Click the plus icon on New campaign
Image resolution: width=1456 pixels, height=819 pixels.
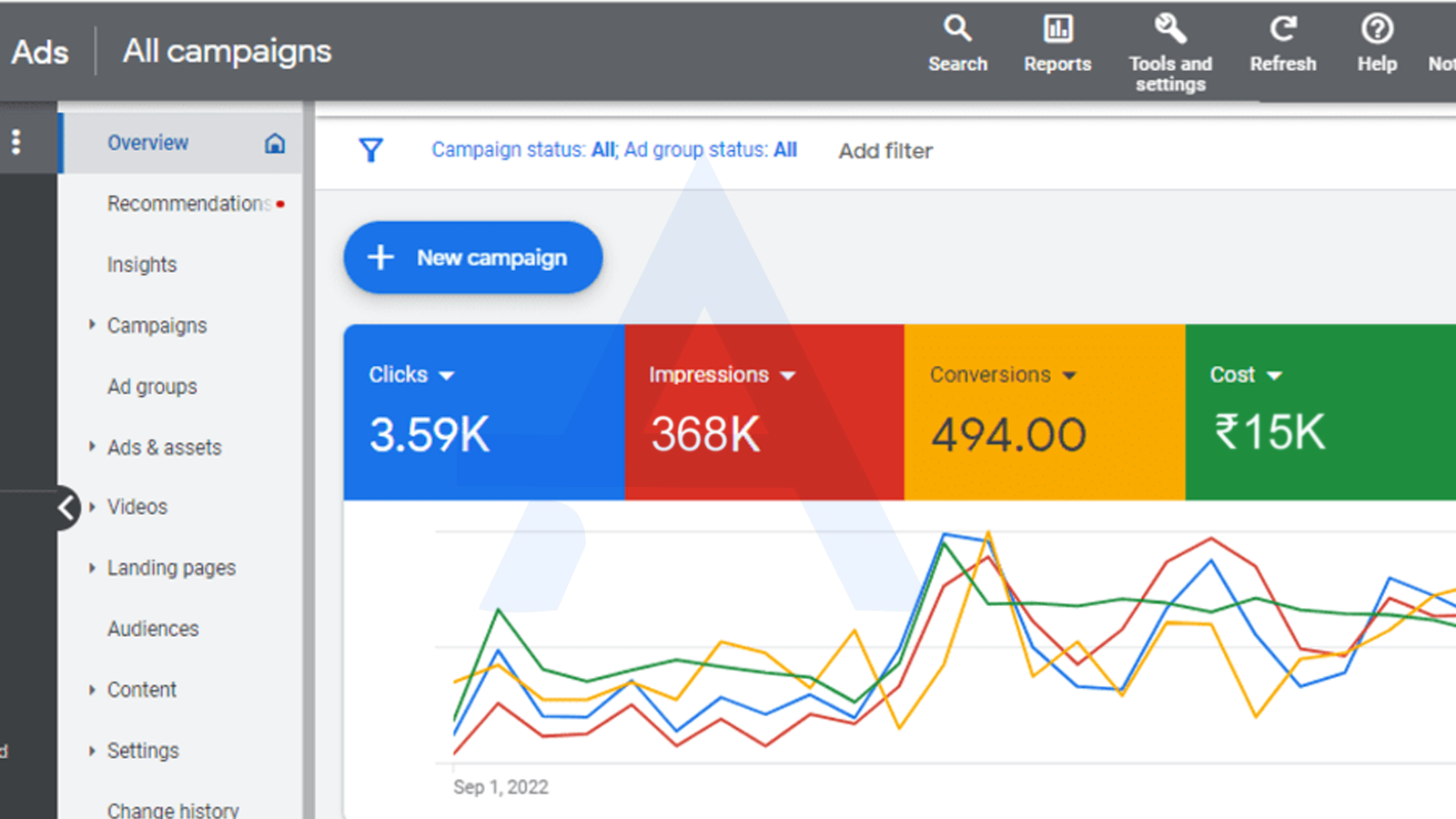coord(380,258)
